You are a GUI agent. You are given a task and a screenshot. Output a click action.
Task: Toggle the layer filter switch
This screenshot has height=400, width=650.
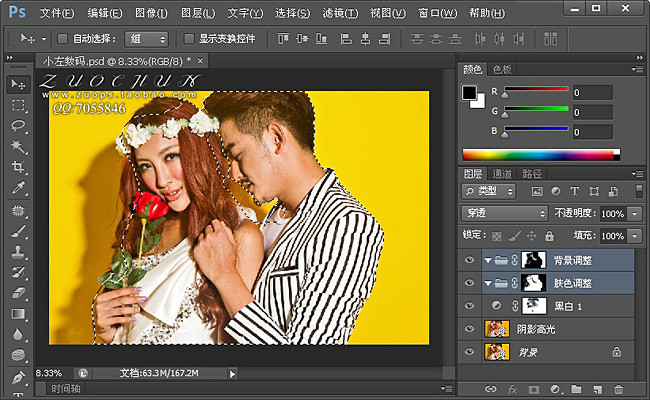point(639,191)
